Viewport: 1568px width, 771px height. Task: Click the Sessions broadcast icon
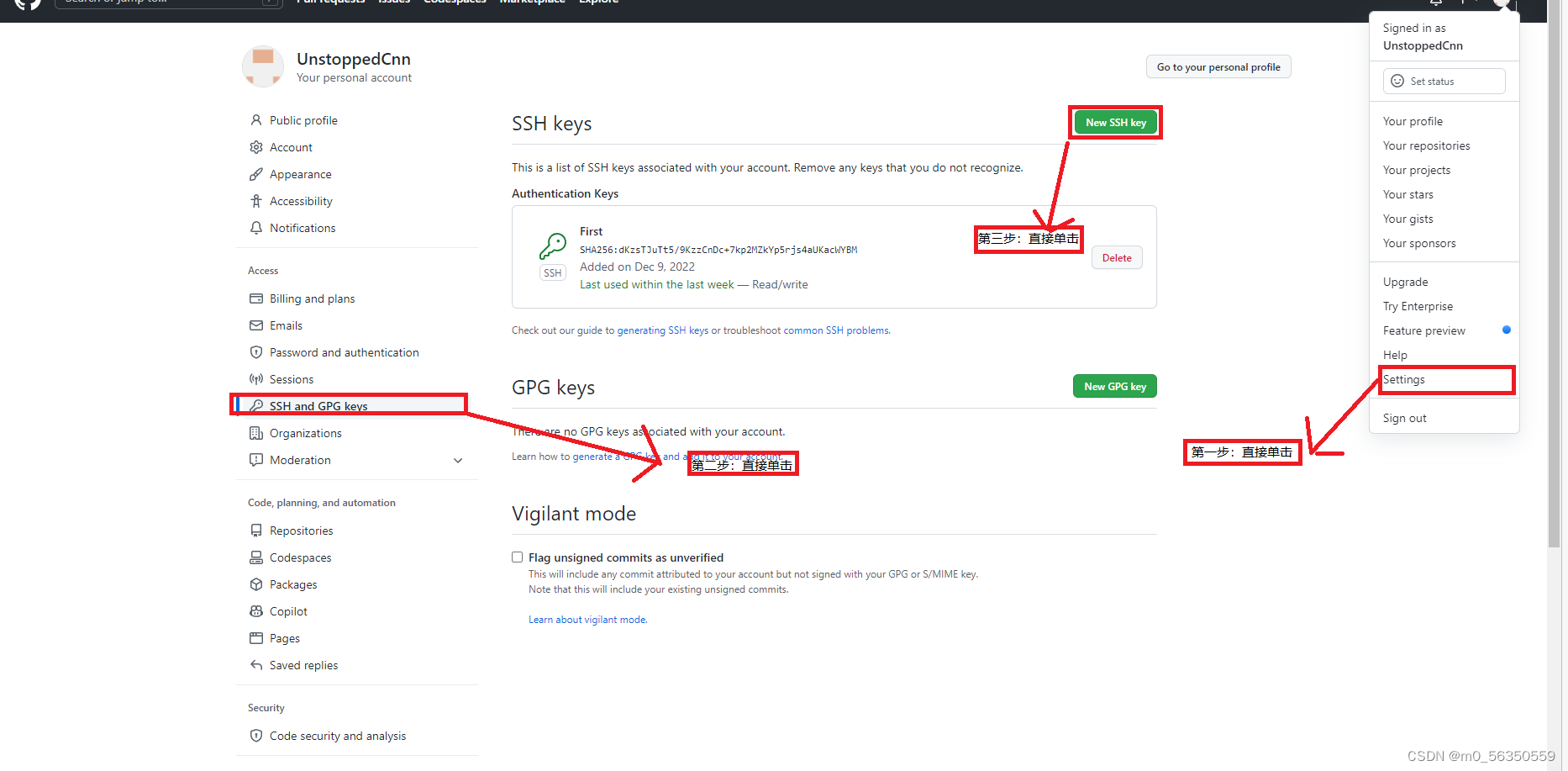(256, 379)
